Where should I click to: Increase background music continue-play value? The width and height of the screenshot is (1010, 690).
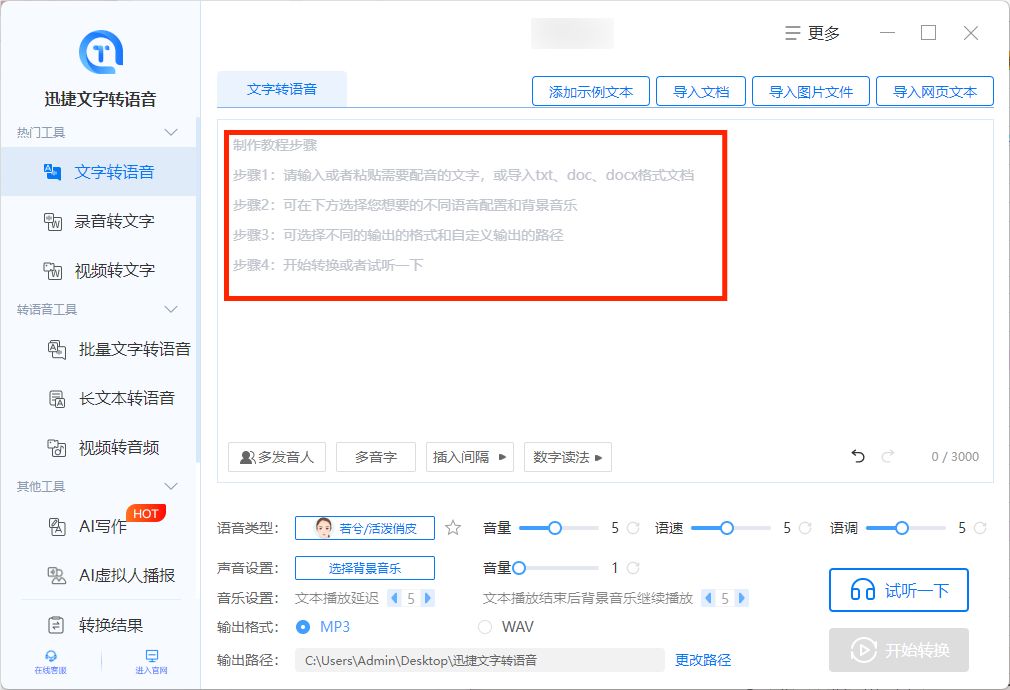point(741,598)
